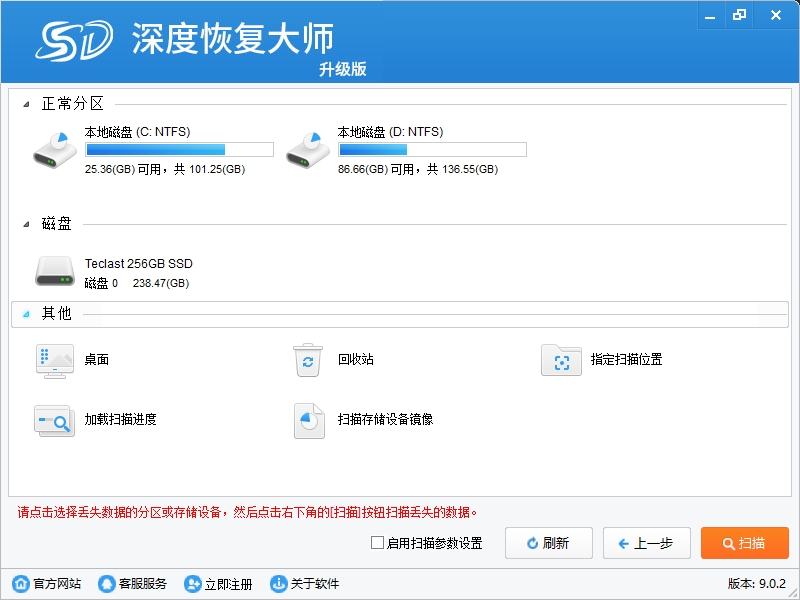
Task: Enable the 启用扫描参数设置 checkbox
Action: pyautogui.click(x=377, y=543)
